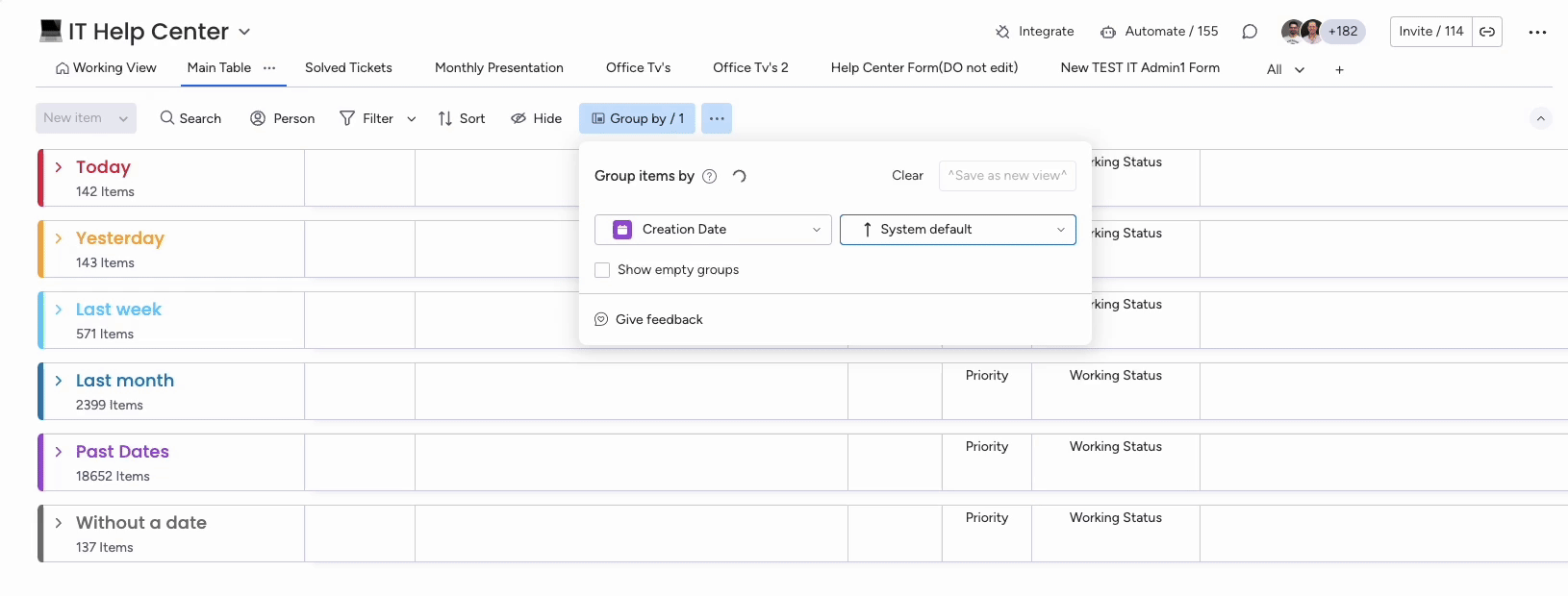This screenshot has width=1568, height=596.
Task: Click the Save as new view button
Action: 1007,176
